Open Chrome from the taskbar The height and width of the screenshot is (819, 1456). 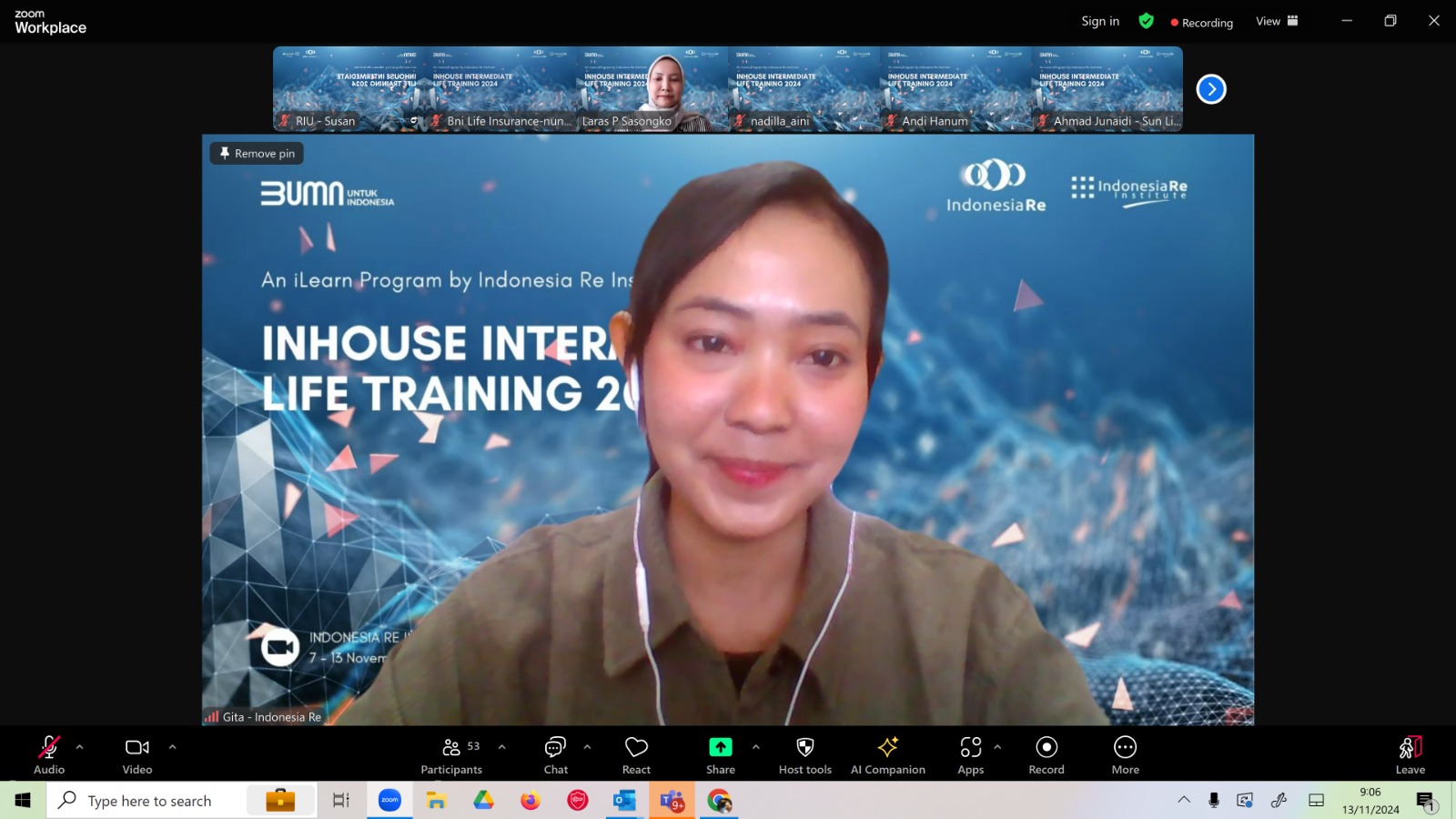coord(719,801)
